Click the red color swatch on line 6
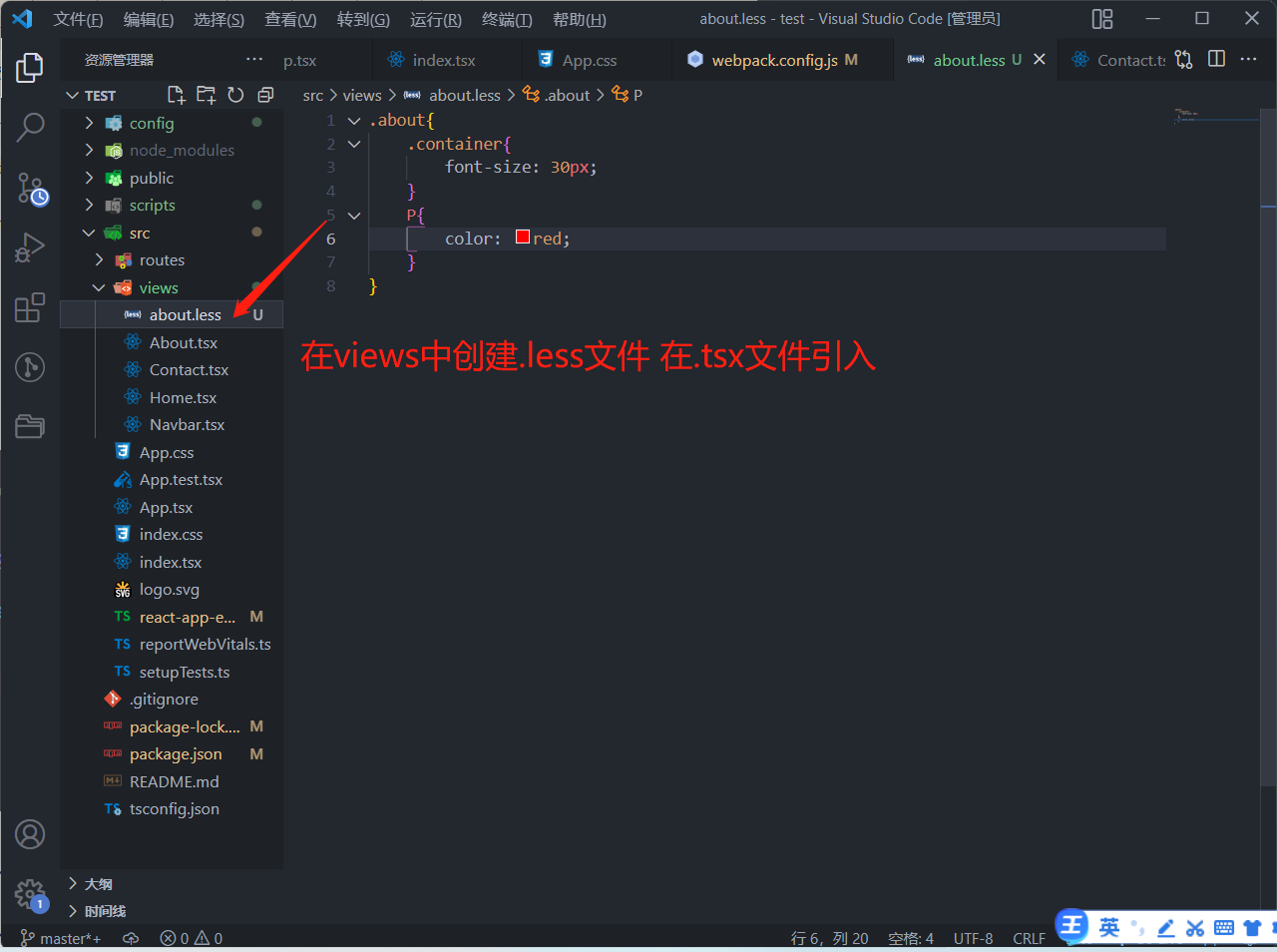Image resolution: width=1277 pixels, height=952 pixels. pos(523,238)
